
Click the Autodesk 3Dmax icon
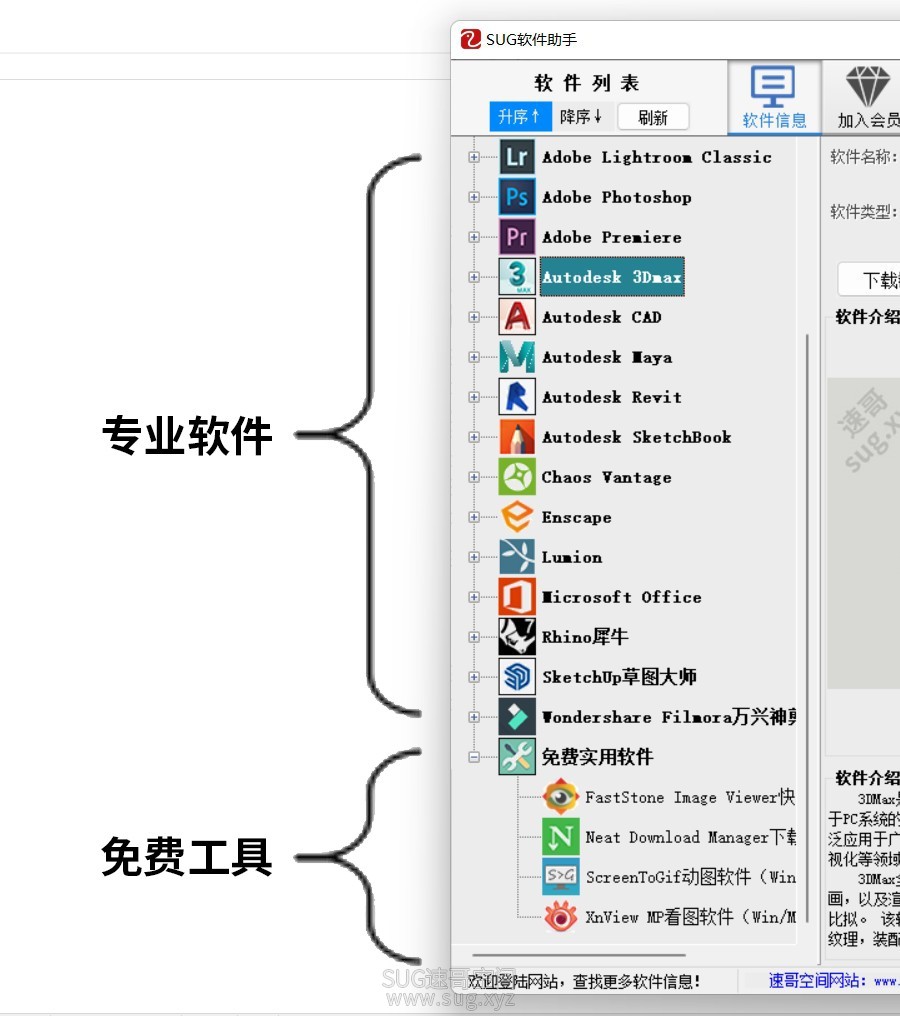point(517,277)
